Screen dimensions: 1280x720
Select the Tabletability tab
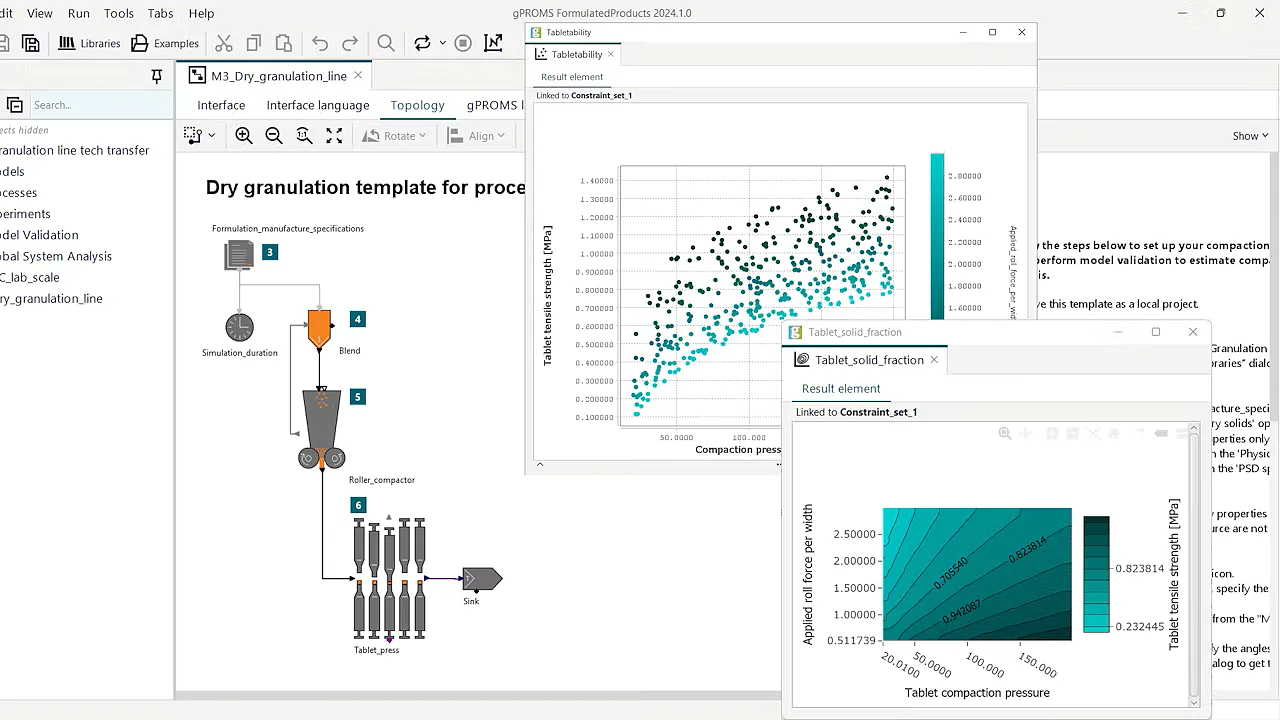point(577,54)
